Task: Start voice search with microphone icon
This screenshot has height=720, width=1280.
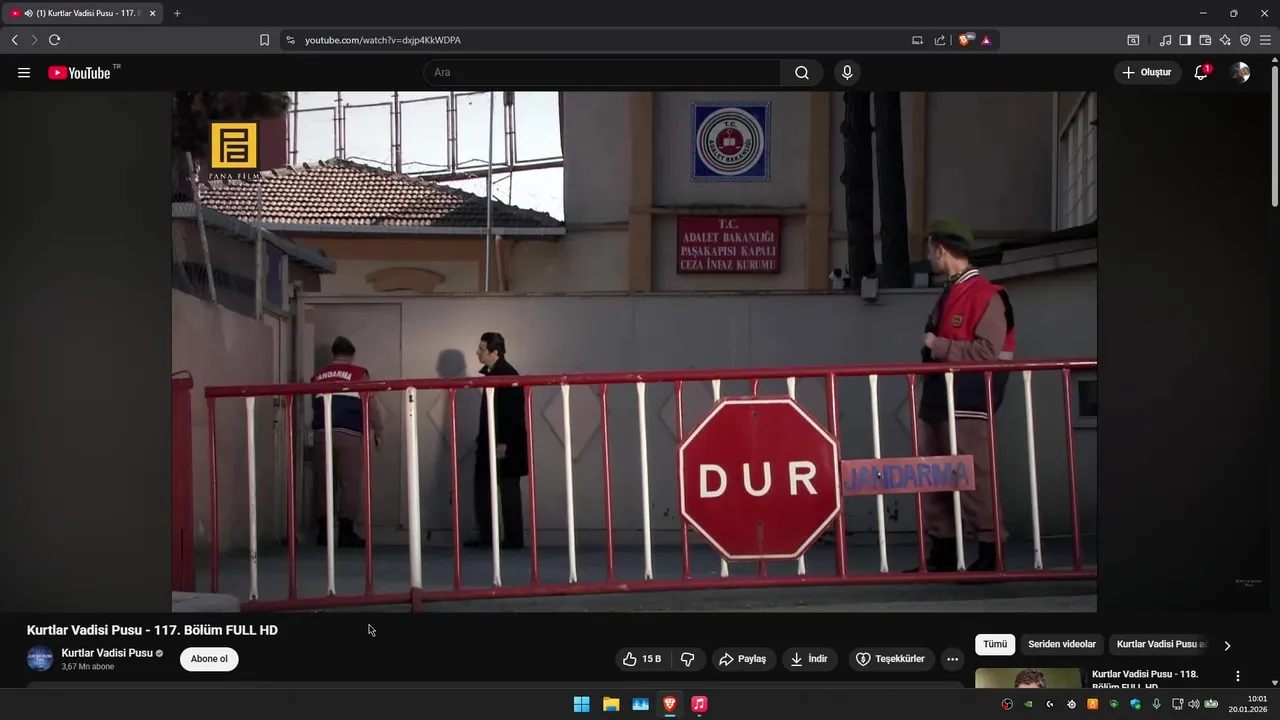Action: pyautogui.click(x=847, y=73)
